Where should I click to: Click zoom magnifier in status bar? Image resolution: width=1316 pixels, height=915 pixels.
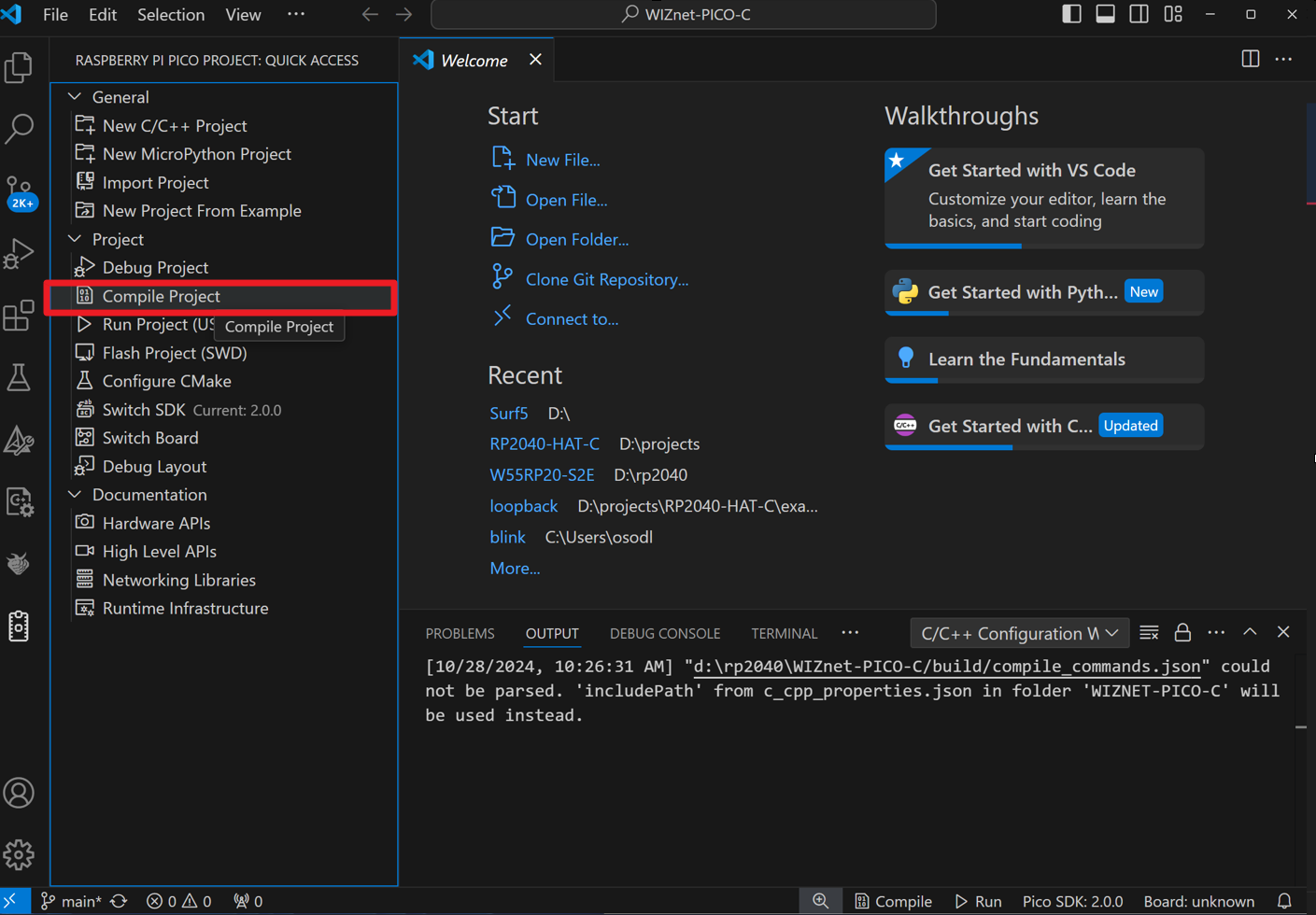coord(820,901)
